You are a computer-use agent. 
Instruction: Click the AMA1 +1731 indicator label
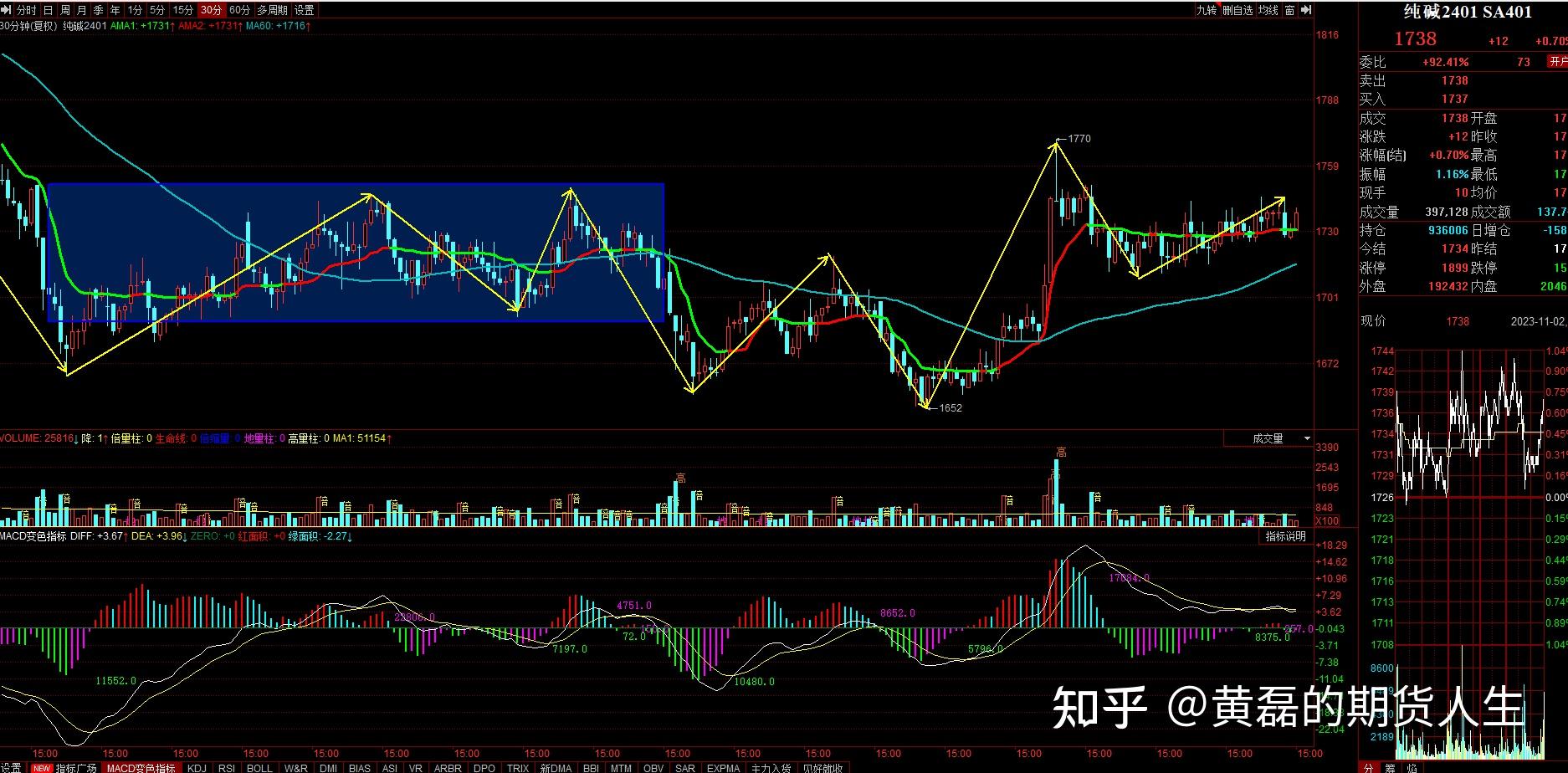pos(141,26)
